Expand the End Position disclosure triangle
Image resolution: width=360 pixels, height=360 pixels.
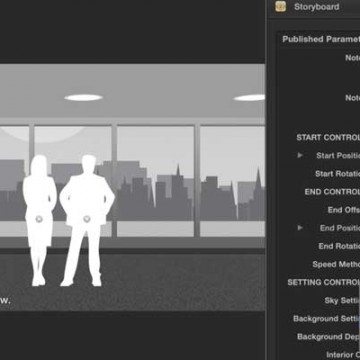(300, 228)
